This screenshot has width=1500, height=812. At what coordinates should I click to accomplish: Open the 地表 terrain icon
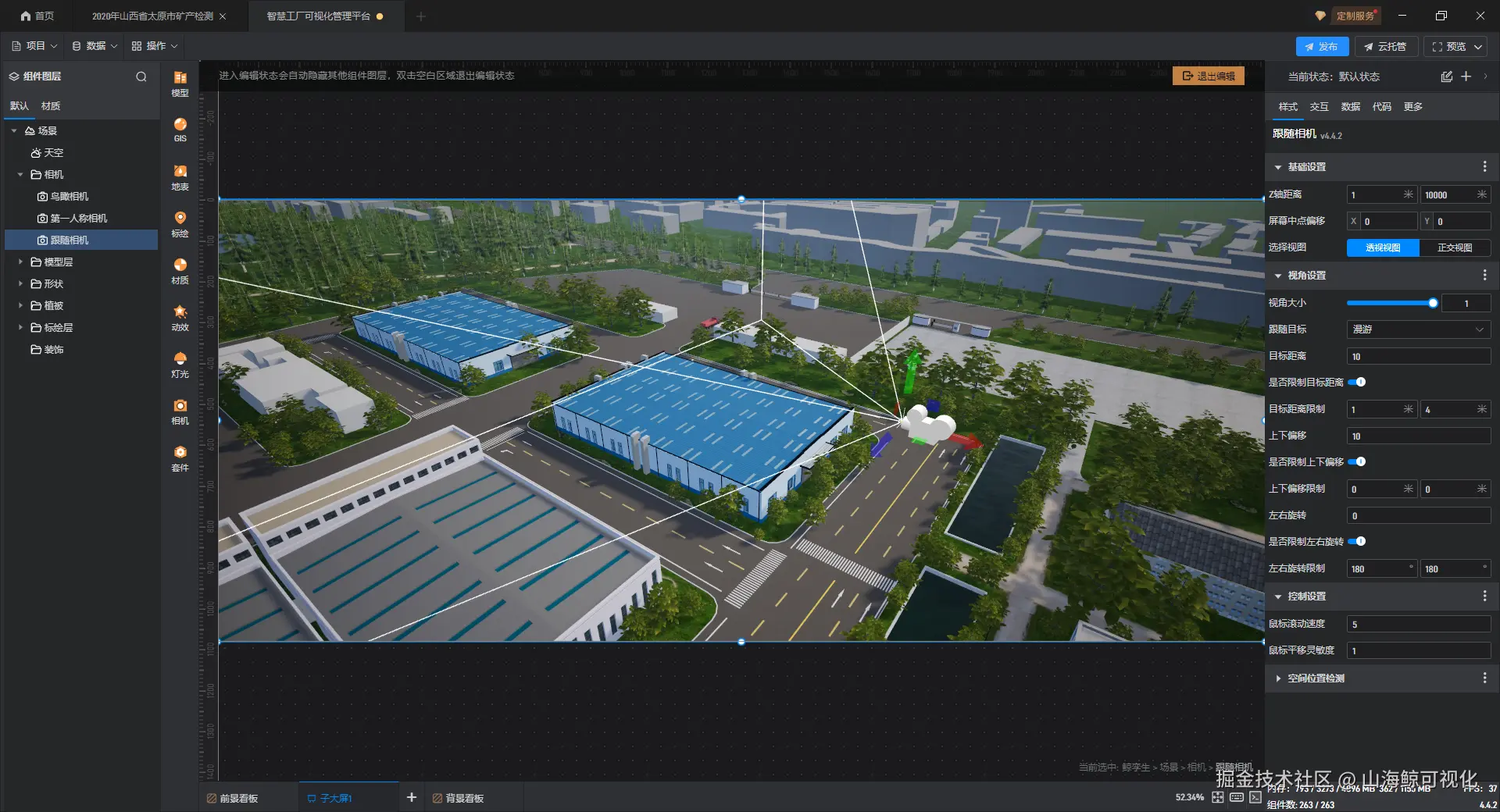pos(180,177)
